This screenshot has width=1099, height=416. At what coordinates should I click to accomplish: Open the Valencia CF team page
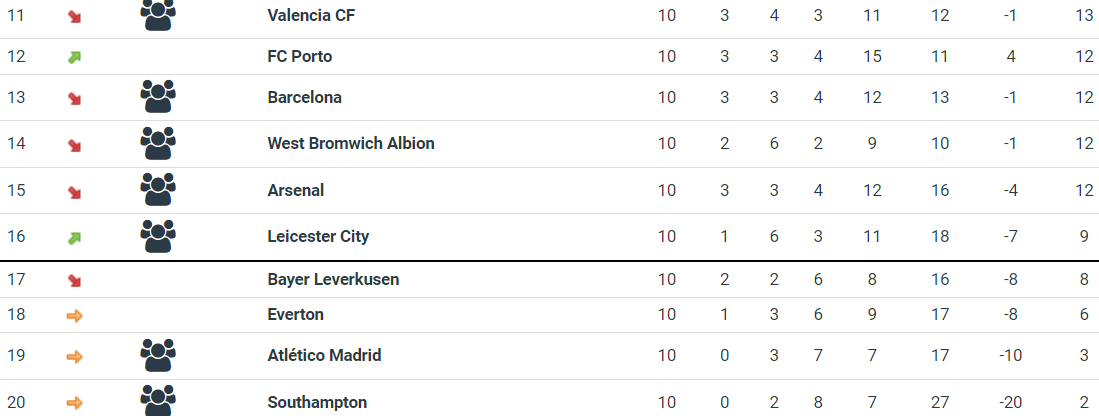[311, 16]
